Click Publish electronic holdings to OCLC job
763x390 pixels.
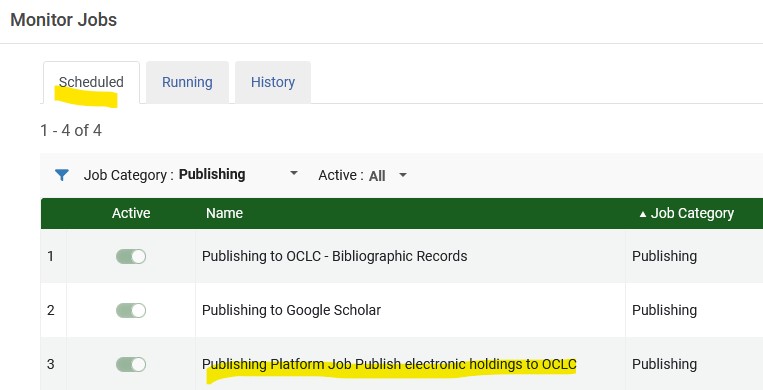pyautogui.click(x=389, y=364)
